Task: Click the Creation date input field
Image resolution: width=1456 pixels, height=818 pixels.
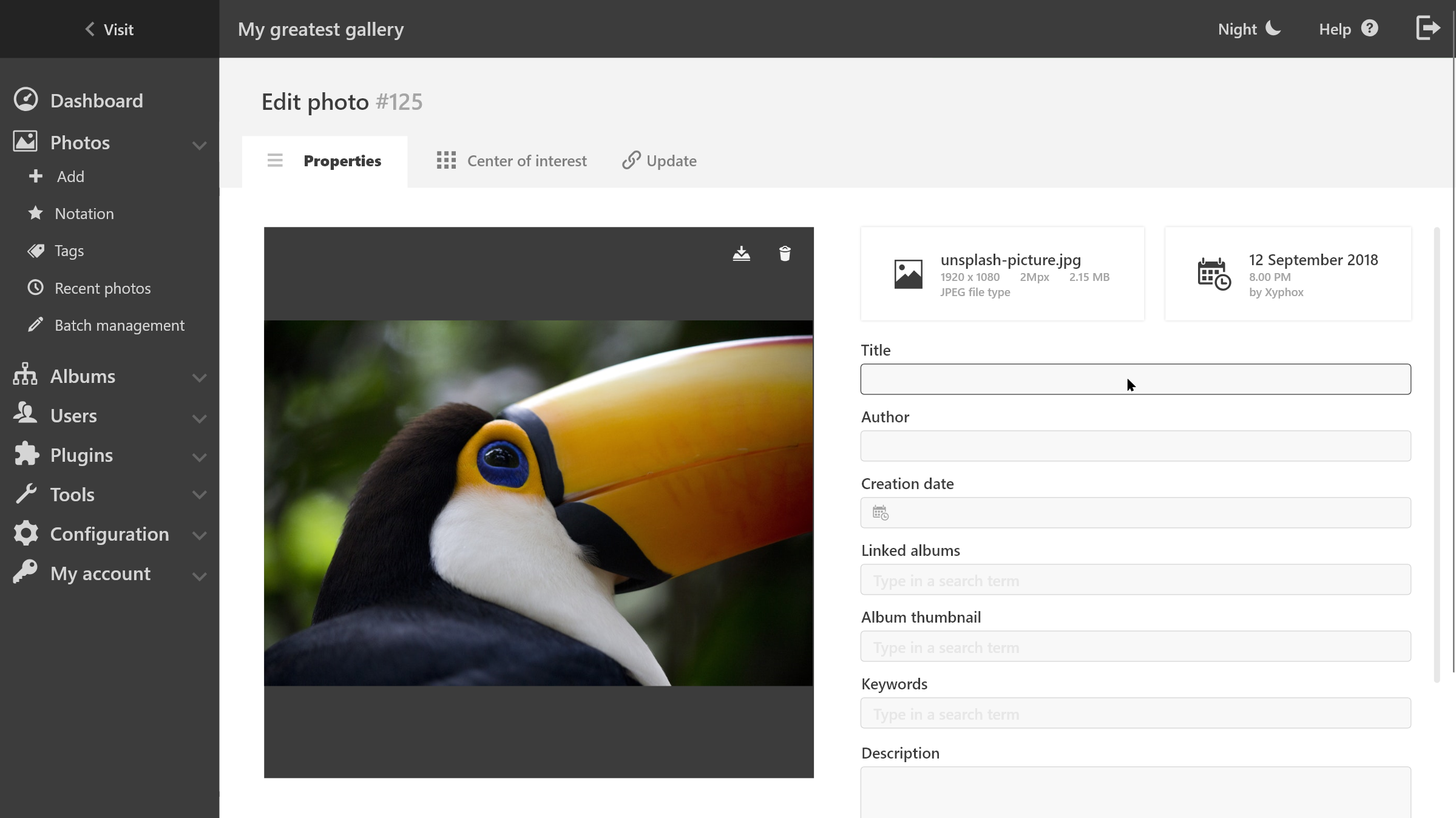Action: (1136, 513)
